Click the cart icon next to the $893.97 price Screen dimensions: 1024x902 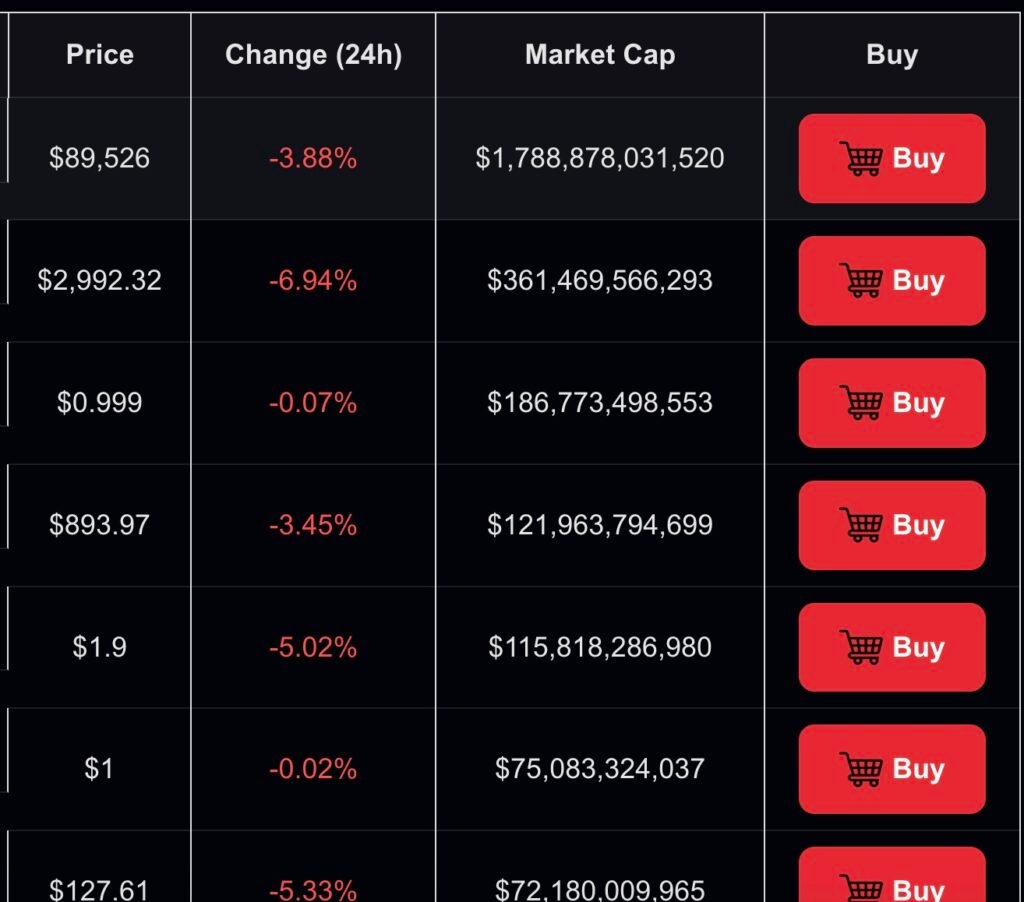click(x=861, y=525)
